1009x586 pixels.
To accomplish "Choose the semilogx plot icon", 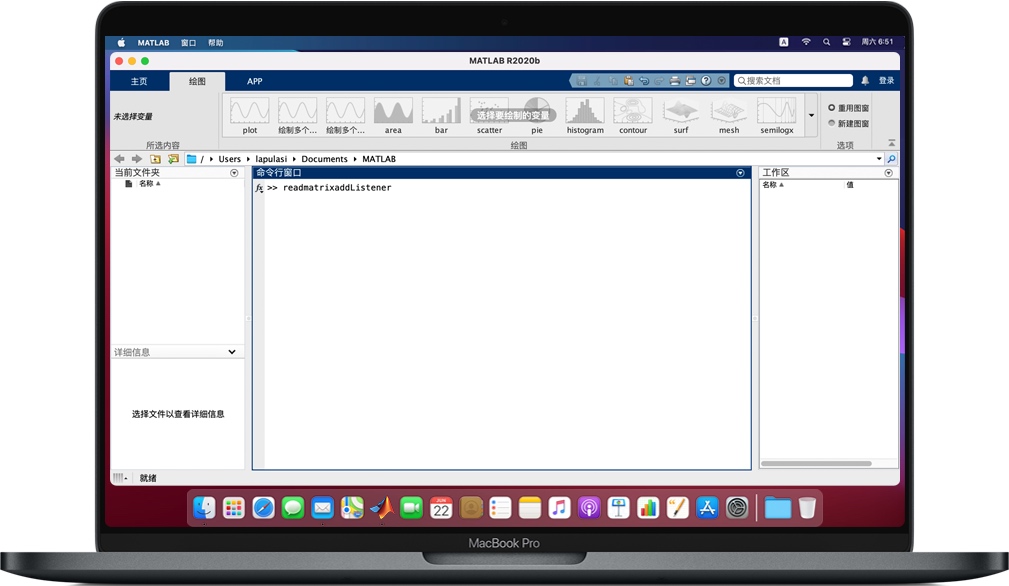I will point(777,110).
